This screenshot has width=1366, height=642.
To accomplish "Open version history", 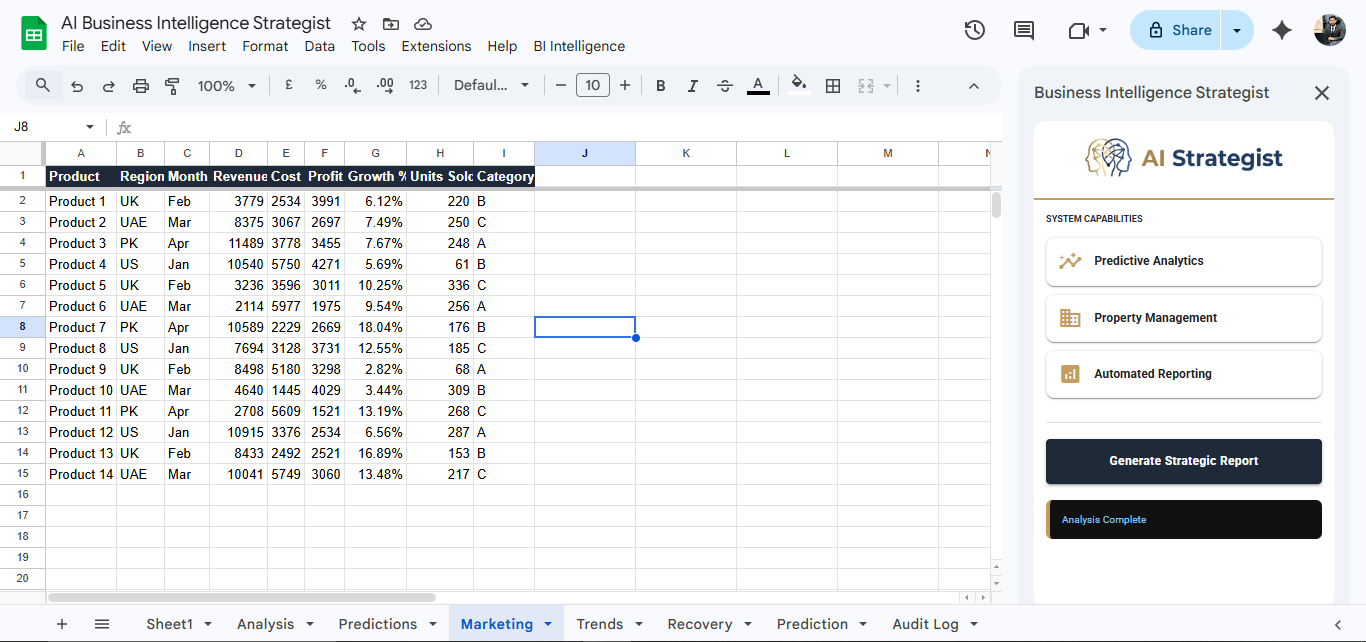I will pyautogui.click(x=974, y=30).
